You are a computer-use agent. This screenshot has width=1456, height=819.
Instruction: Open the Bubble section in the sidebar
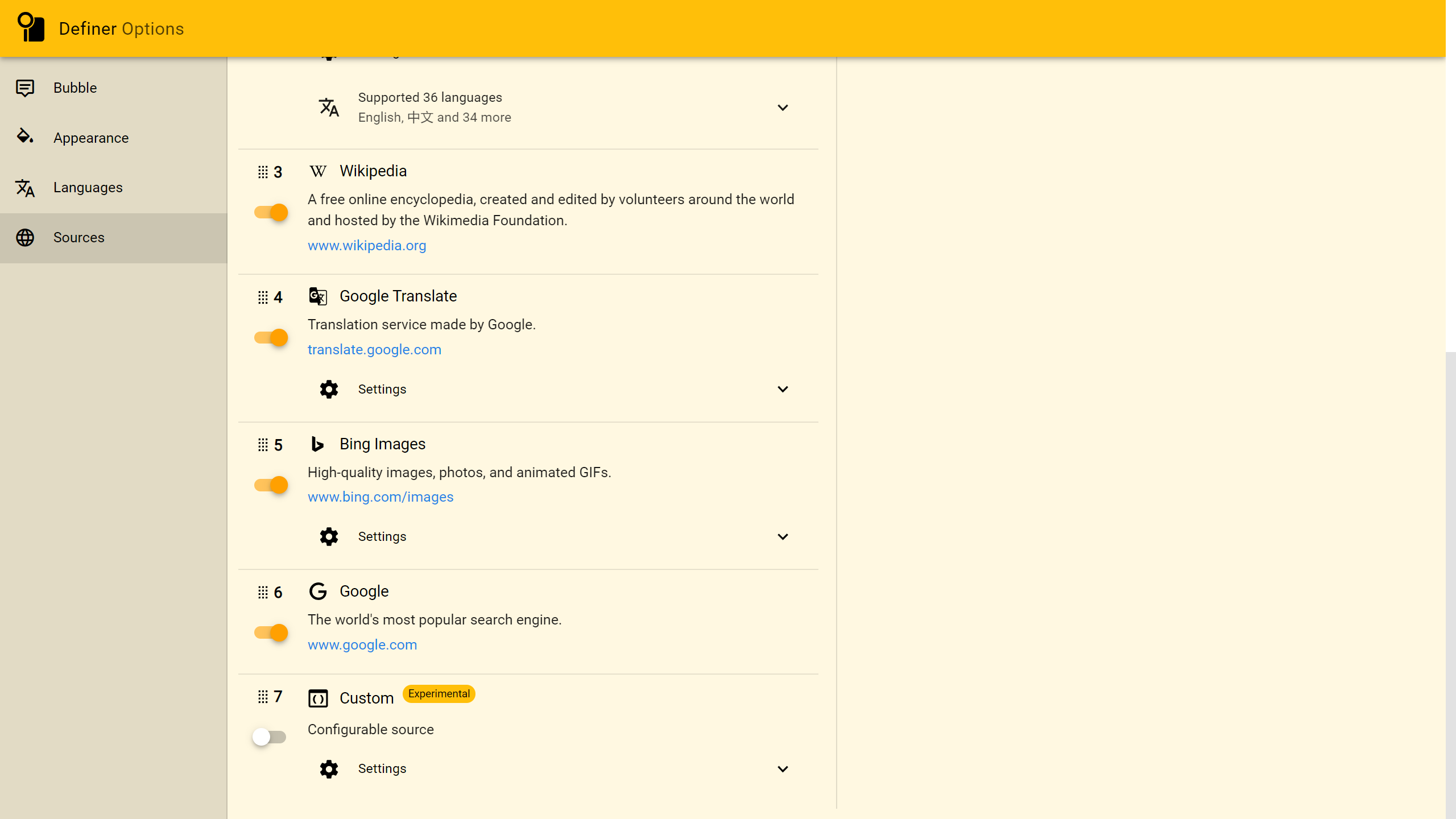tap(75, 88)
